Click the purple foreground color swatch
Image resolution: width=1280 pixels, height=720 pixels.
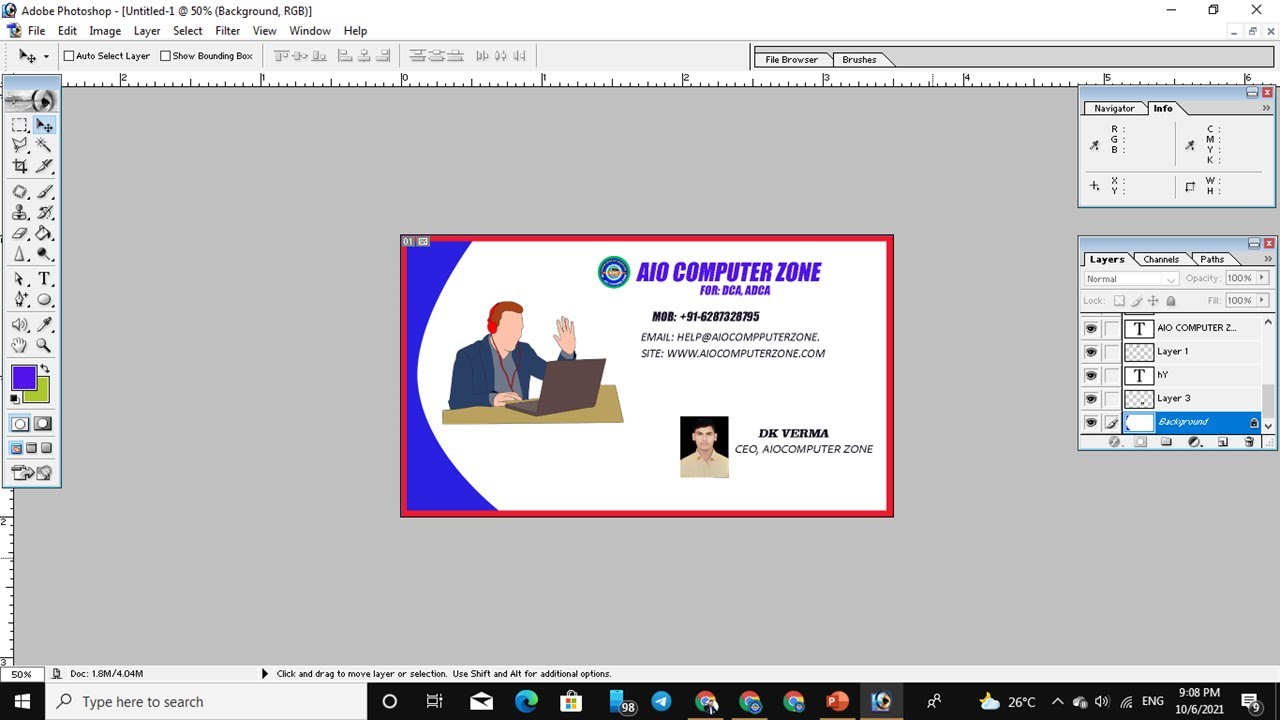pos(24,378)
